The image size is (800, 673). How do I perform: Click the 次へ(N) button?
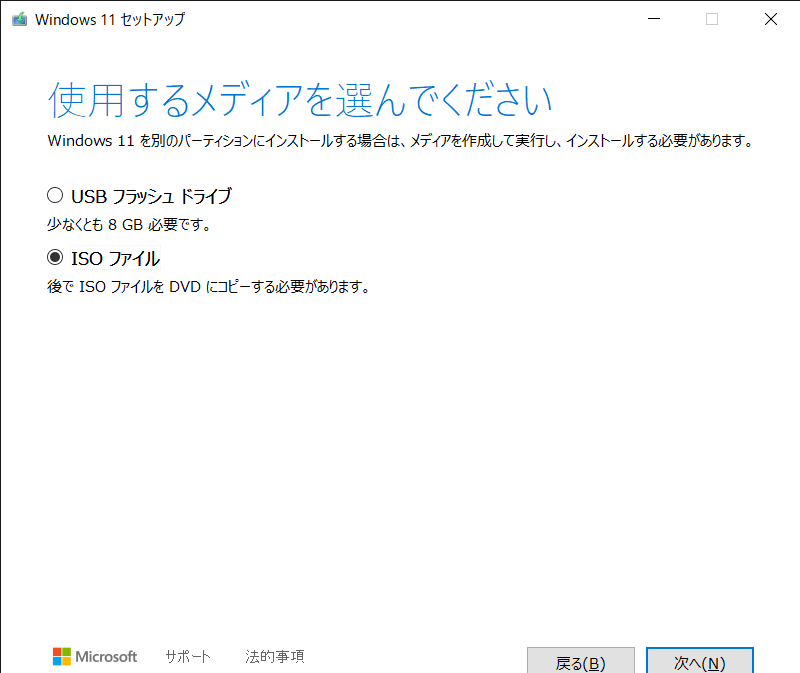[699, 662]
